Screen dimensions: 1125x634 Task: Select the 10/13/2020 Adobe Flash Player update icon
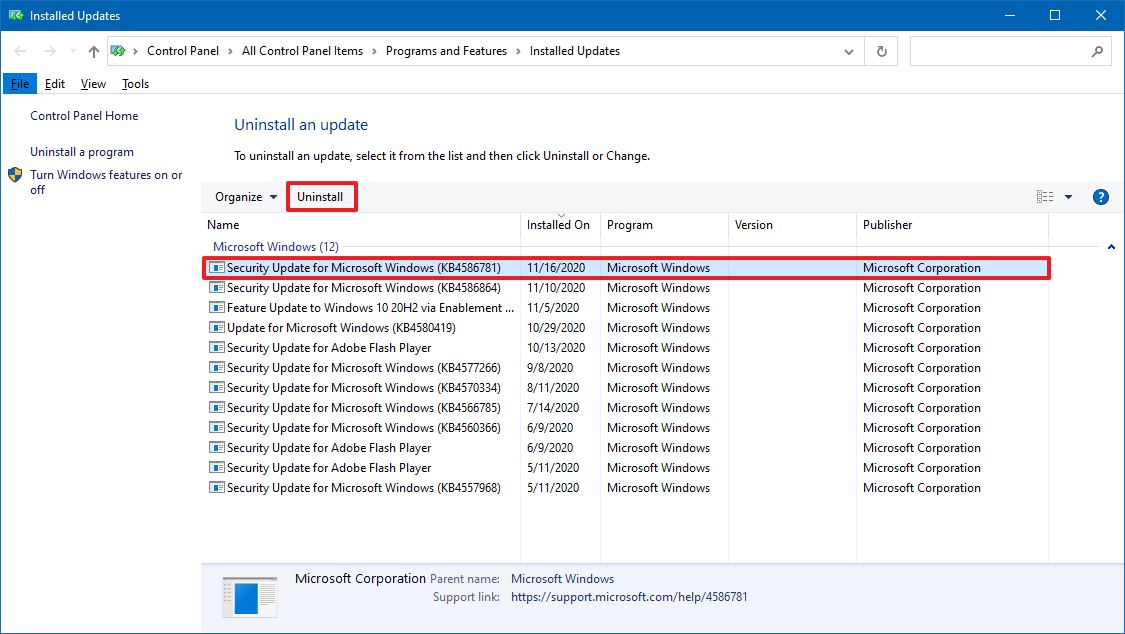(217, 348)
